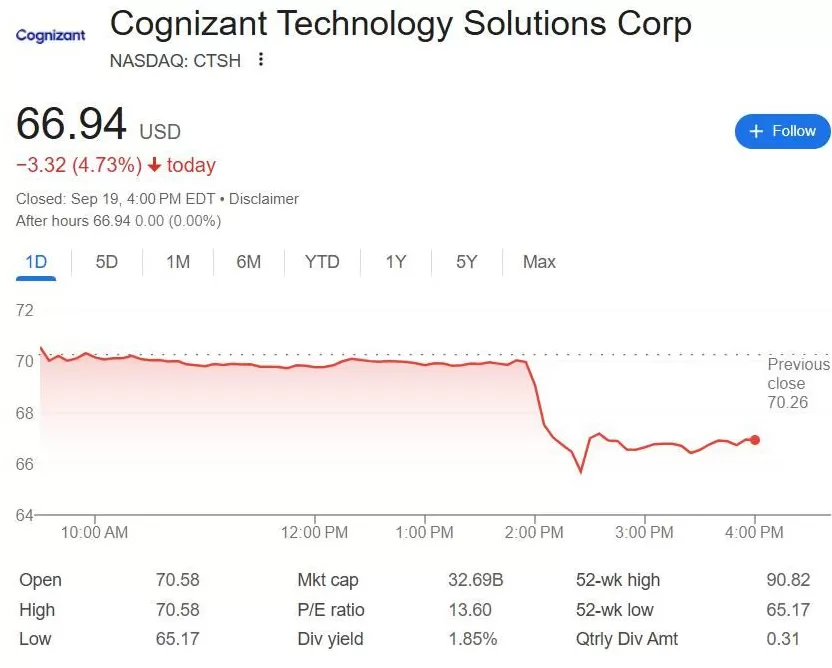Switch to the 1M tab
Viewport: 832px width, 668px height.
pos(178,261)
